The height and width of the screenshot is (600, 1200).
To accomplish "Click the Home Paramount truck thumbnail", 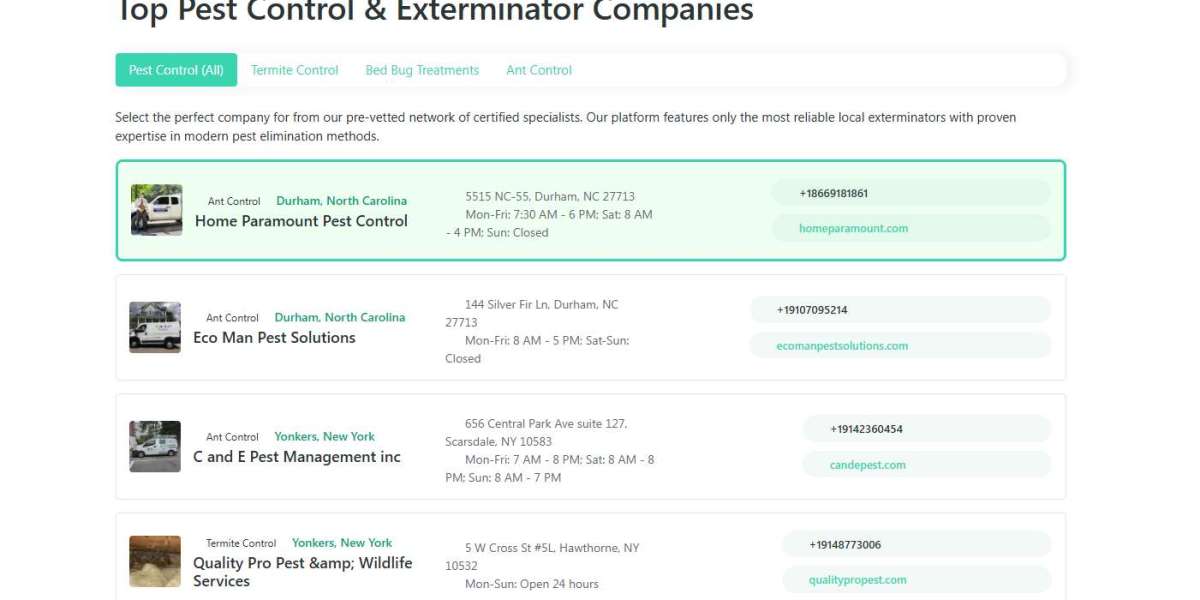I will coord(155,208).
